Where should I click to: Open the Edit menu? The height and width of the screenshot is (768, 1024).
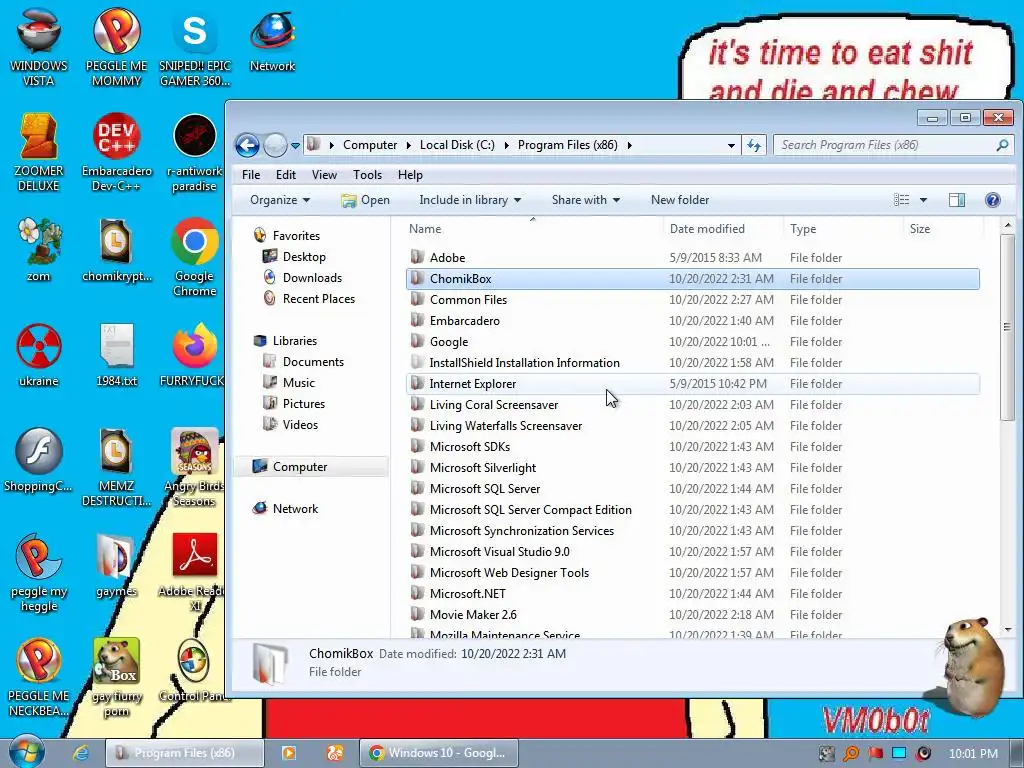coord(285,175)
